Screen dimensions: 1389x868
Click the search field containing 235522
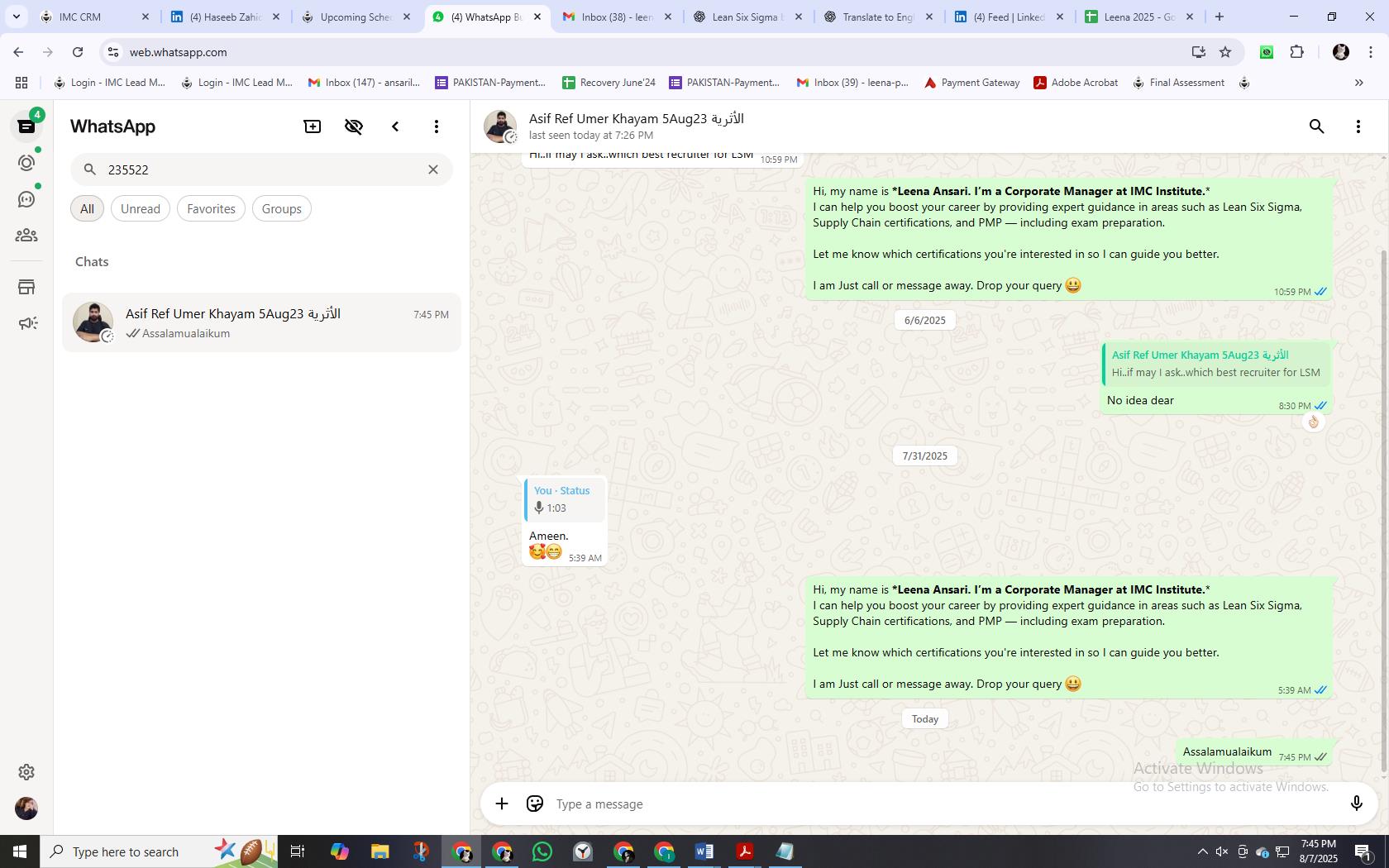click(261, 169)
